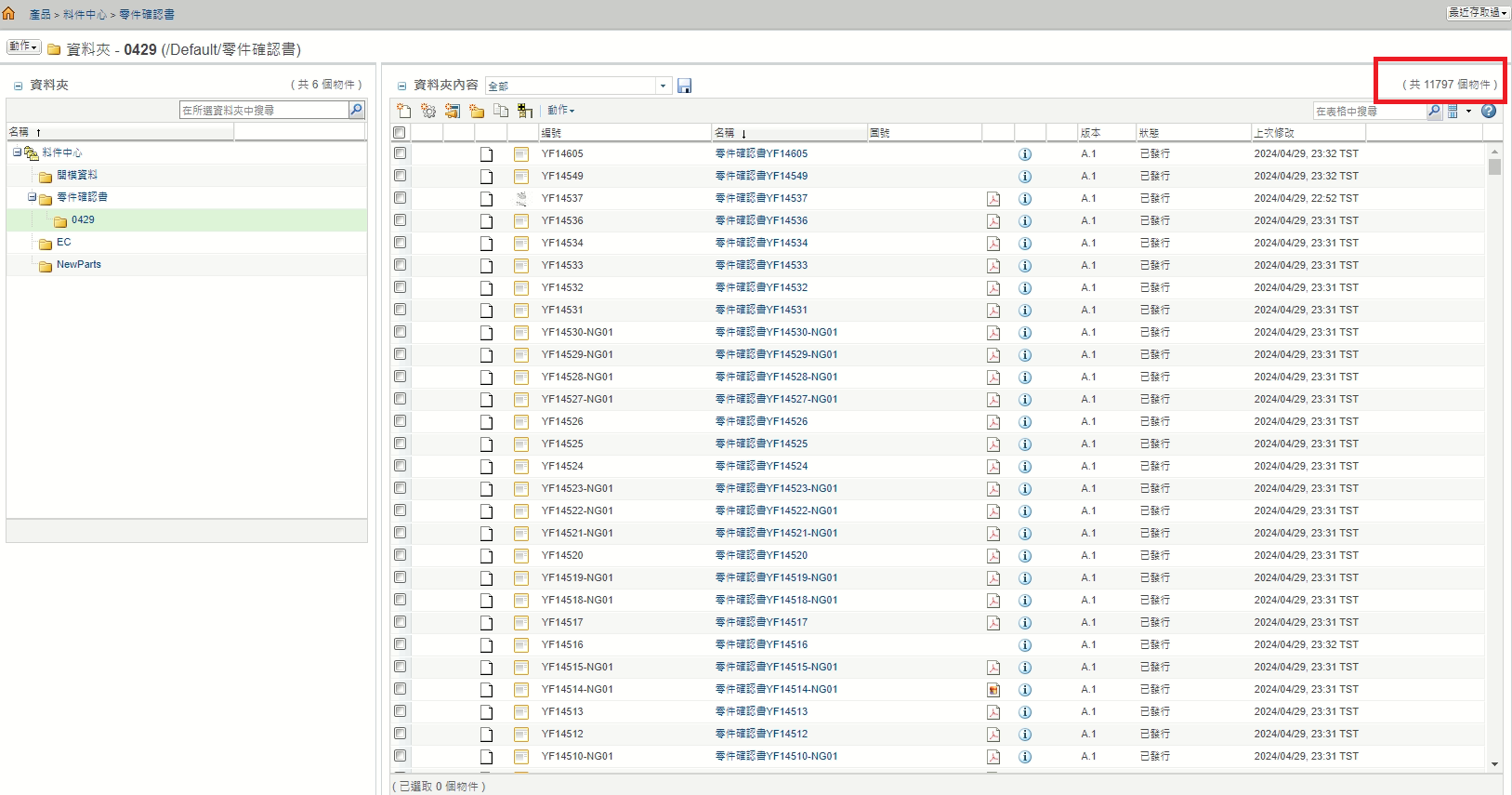The height and width of the screenshot is (795, 1512).
Task: Open the attachment icon of YF14514-NG01
Action: click(993, 690)
